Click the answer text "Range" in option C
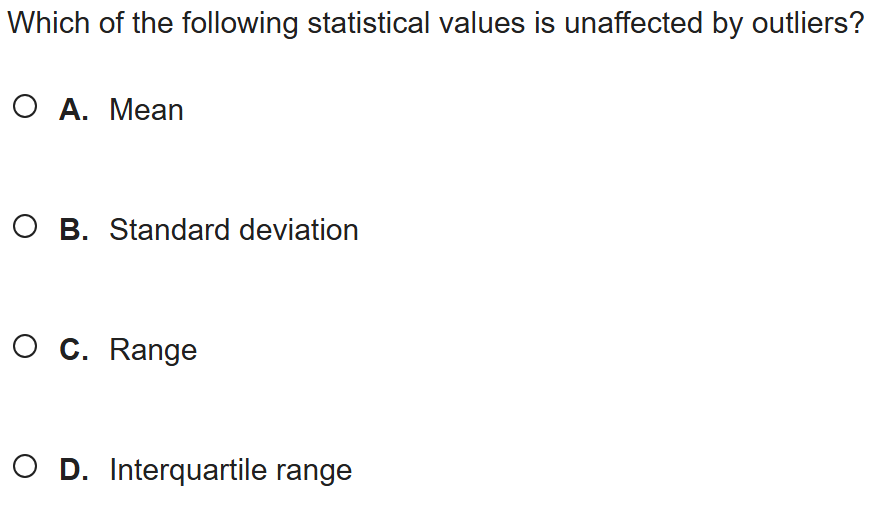This screenshot has height=516, width=872. point(153,350)
